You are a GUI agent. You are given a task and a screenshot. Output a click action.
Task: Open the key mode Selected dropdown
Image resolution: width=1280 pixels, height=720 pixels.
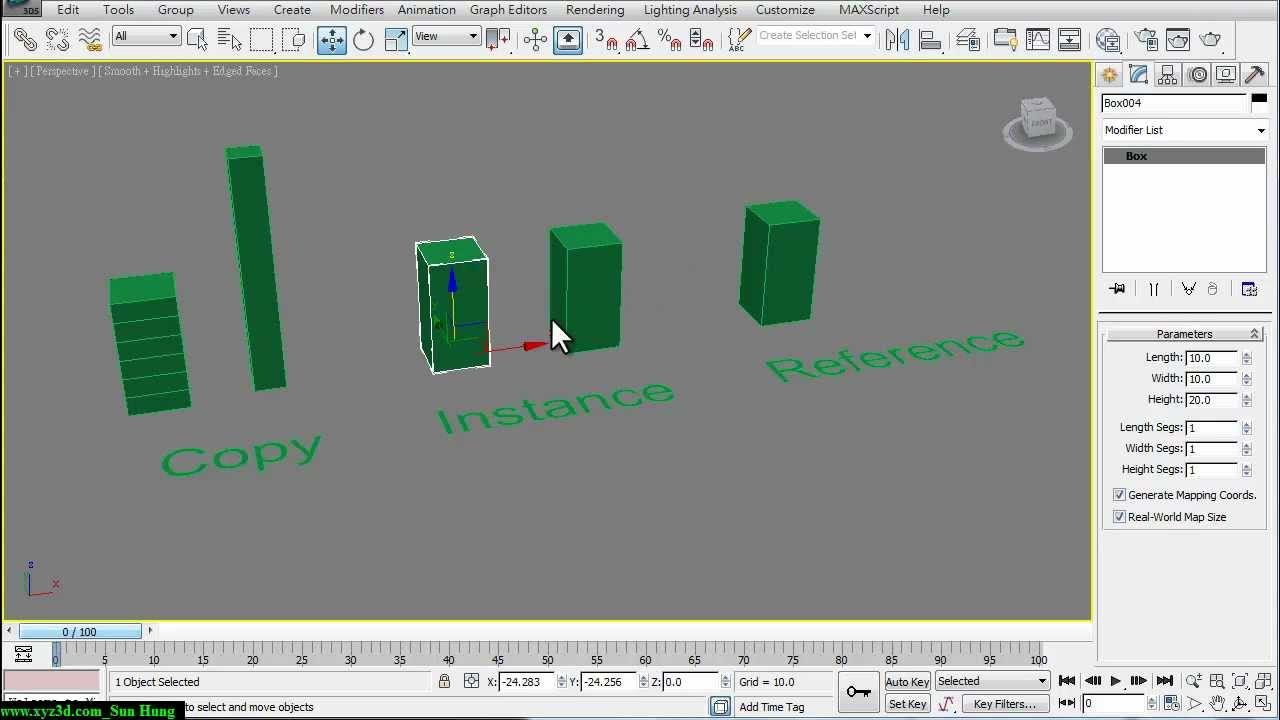pyautogui.click(x=992, y=681)
